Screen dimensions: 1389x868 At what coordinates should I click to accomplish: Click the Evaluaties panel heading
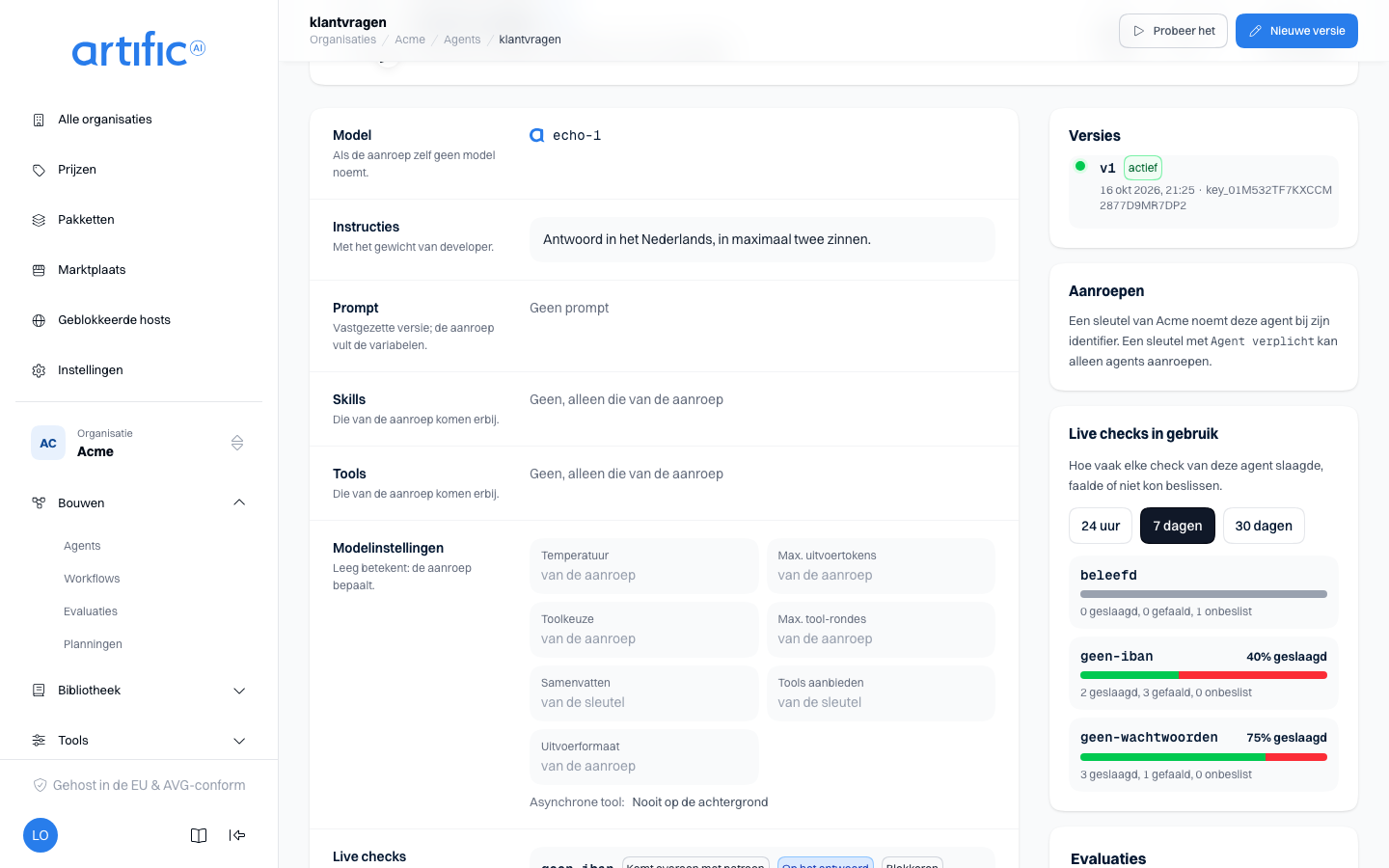click(x=1108, y=858)
